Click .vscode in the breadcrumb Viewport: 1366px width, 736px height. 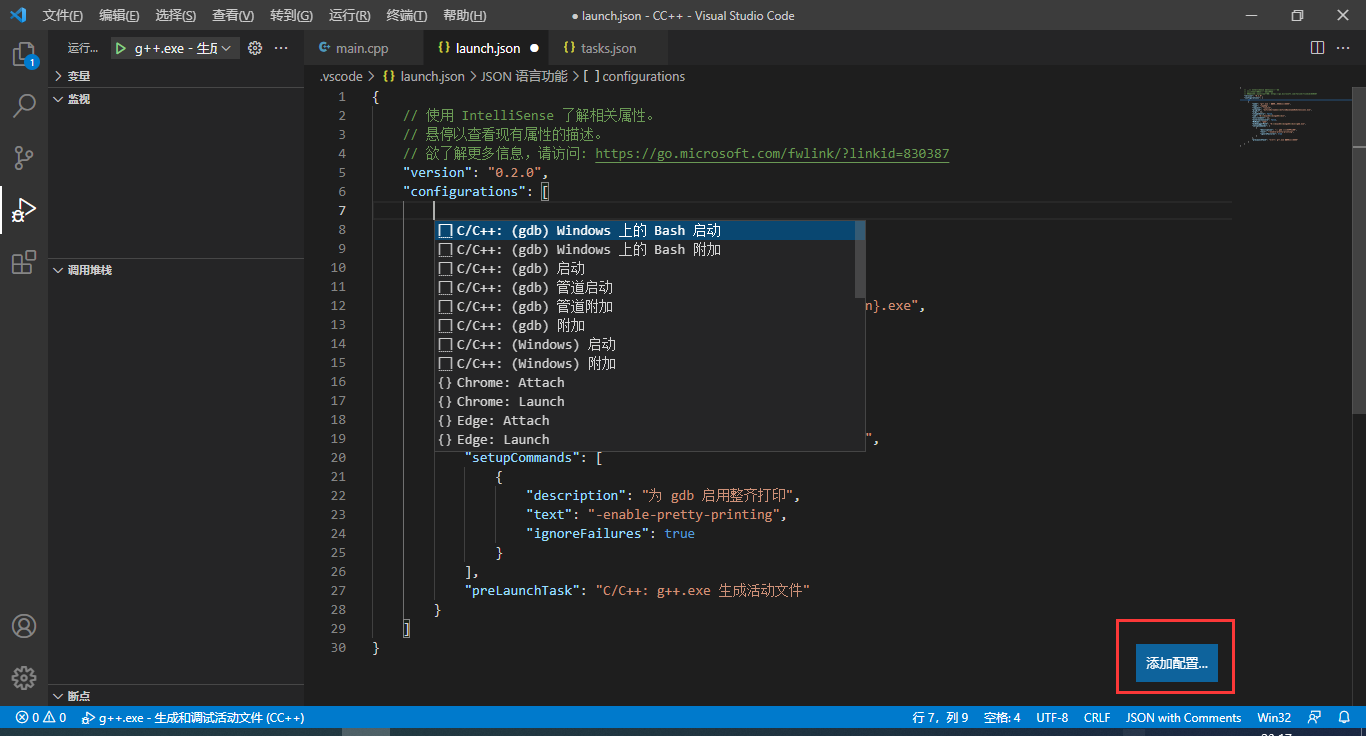341,76
